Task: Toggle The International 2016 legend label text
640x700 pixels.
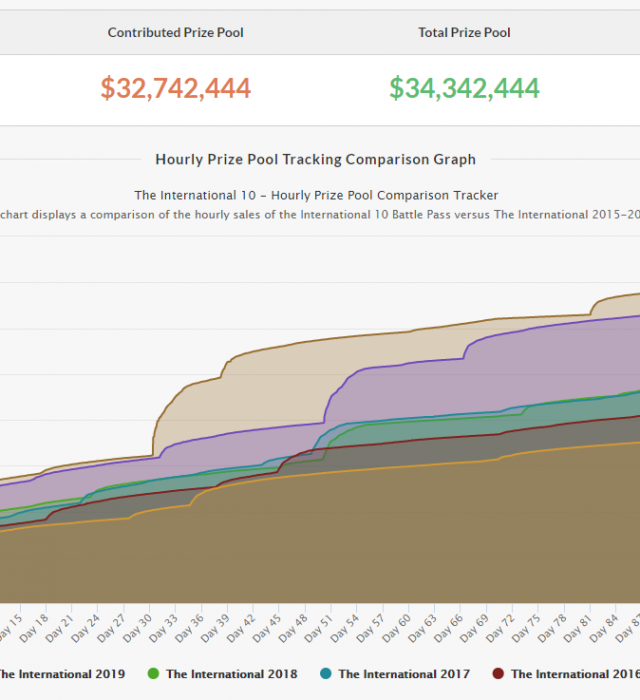Action: tap(575, 674)
